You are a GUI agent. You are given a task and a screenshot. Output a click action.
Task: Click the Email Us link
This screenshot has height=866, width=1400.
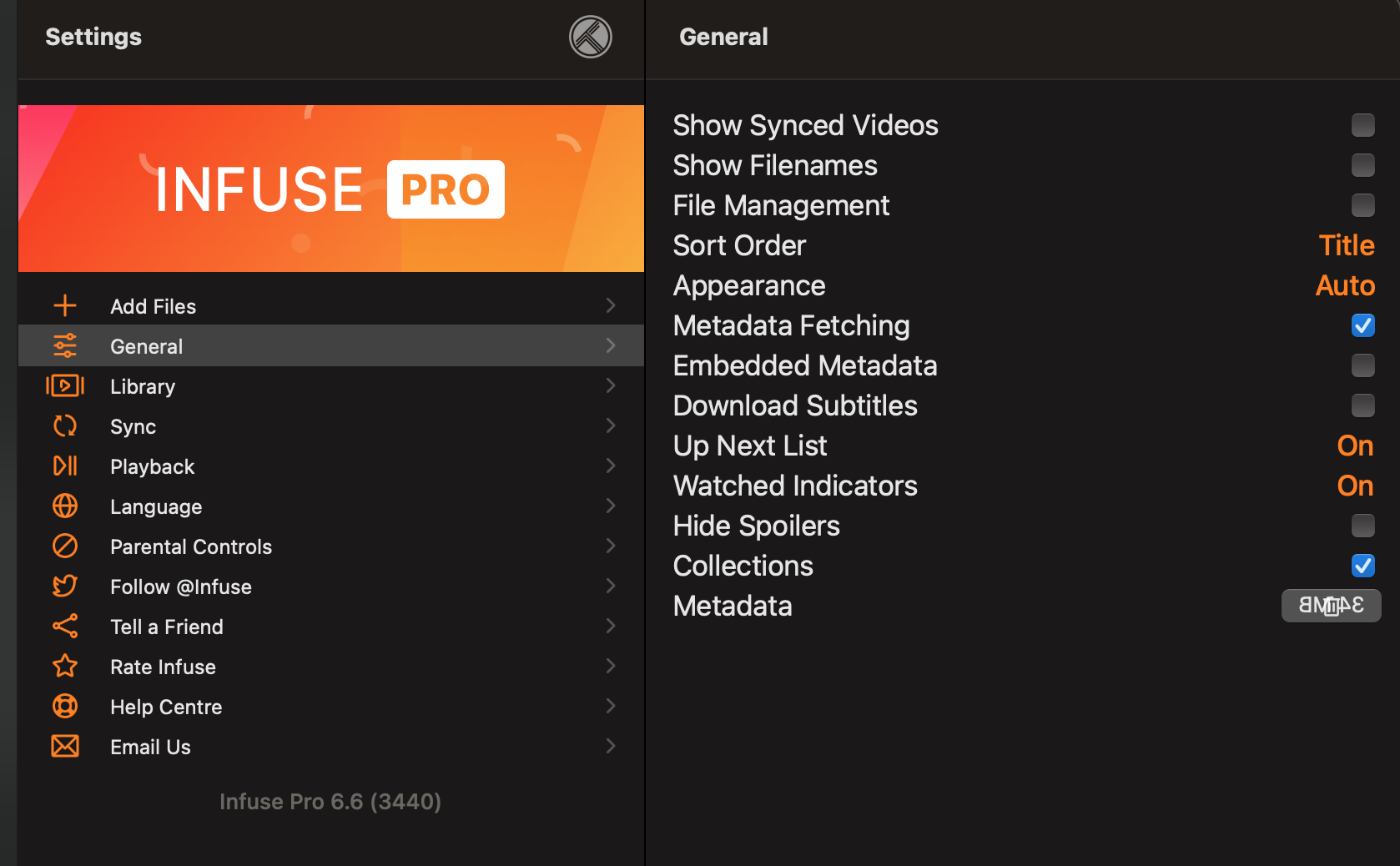(150, 747)
